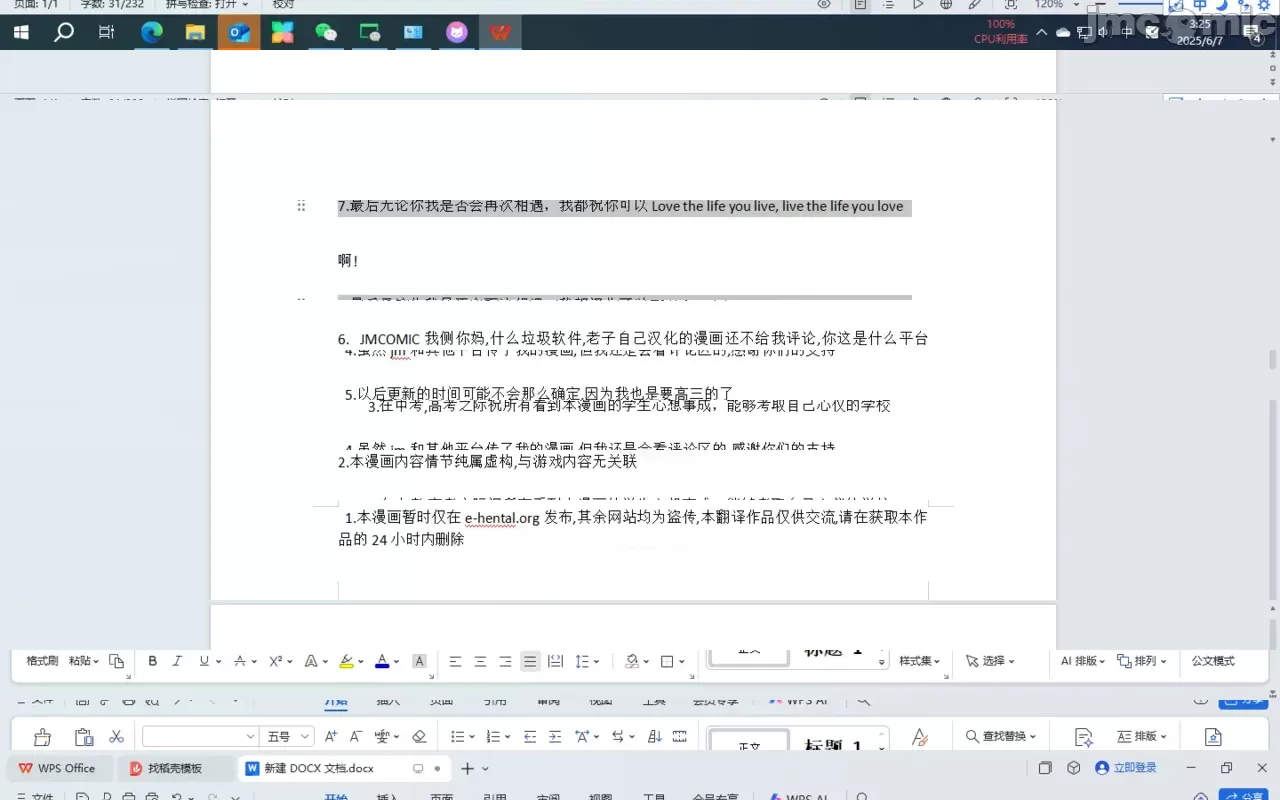Toggle italic text formatting
The width and height of the screenshot is (1280, 800).
pyautogui.click(x=177, y=661)
